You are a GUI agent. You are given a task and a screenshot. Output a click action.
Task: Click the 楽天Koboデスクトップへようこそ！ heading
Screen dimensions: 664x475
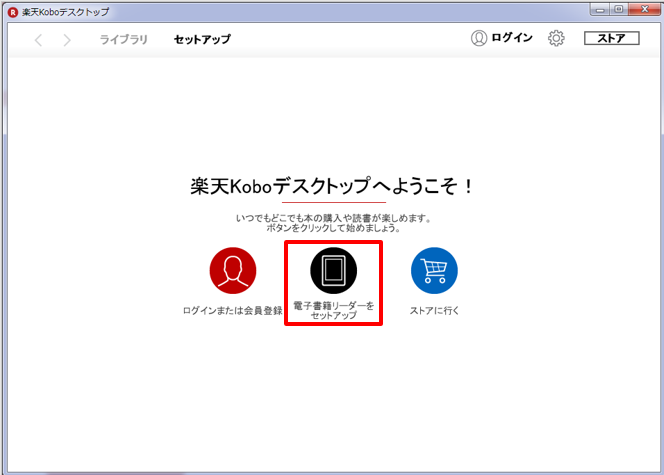tap(332, 186)
